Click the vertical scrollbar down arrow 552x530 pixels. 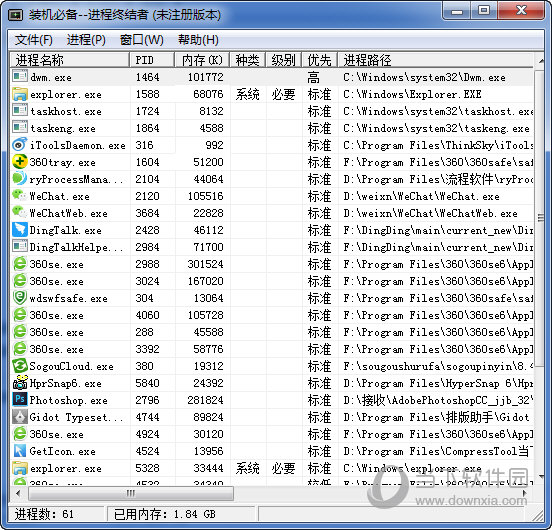[x=541, y=477]
